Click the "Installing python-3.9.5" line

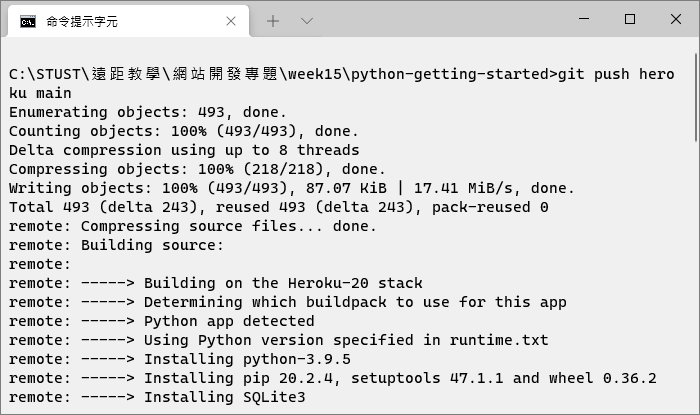(247, 359)
